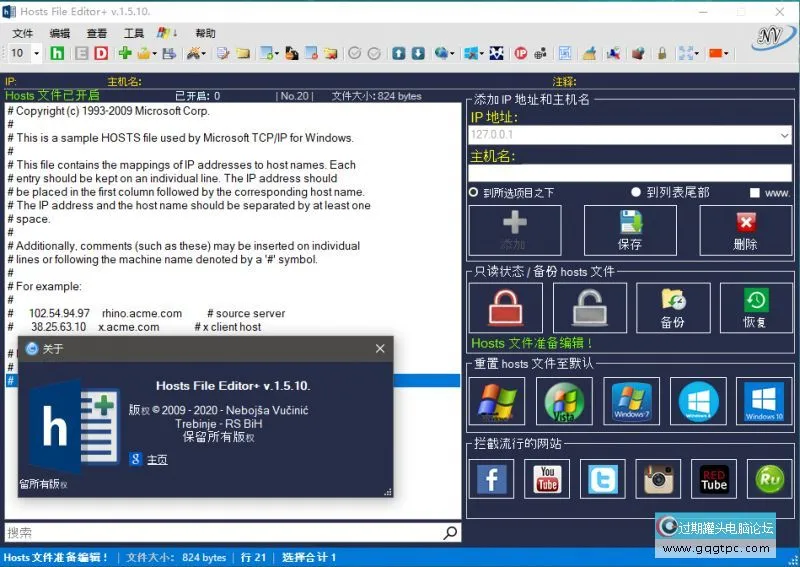This screenshot has width=800, height=567.
Task: Click the green H hosts enable icon
Action: click(57, 53)
